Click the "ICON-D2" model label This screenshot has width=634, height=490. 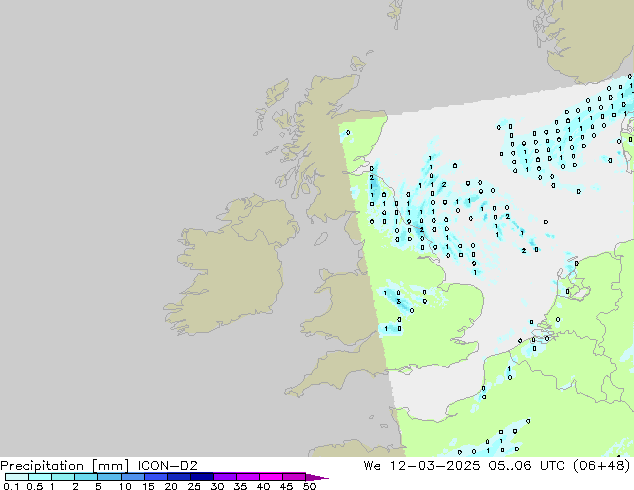pyautogui.click(x=167, y=466)
